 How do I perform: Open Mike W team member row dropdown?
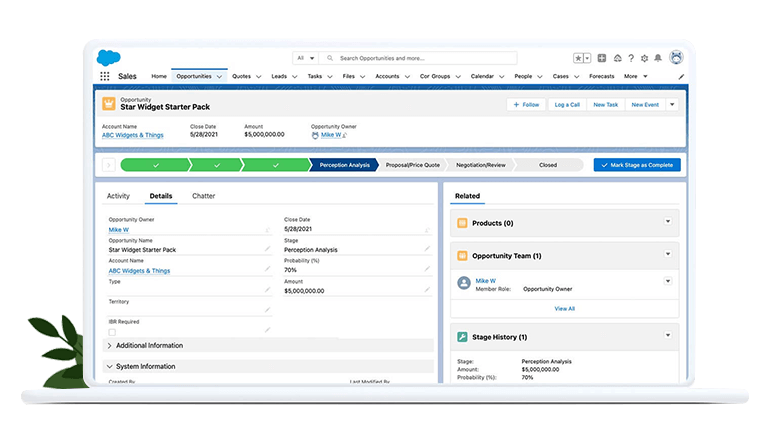click(668, 281)
